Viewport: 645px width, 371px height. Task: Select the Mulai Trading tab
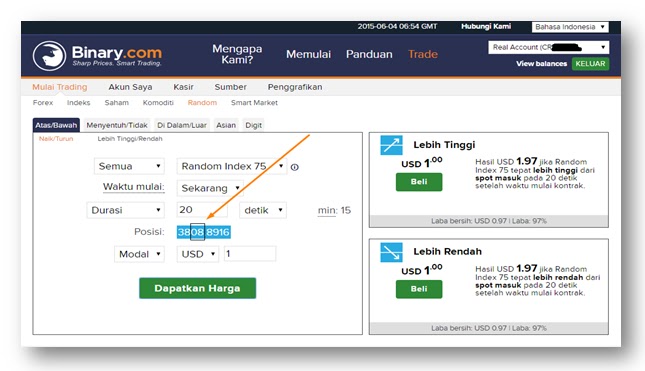click(x=60, y=87)
